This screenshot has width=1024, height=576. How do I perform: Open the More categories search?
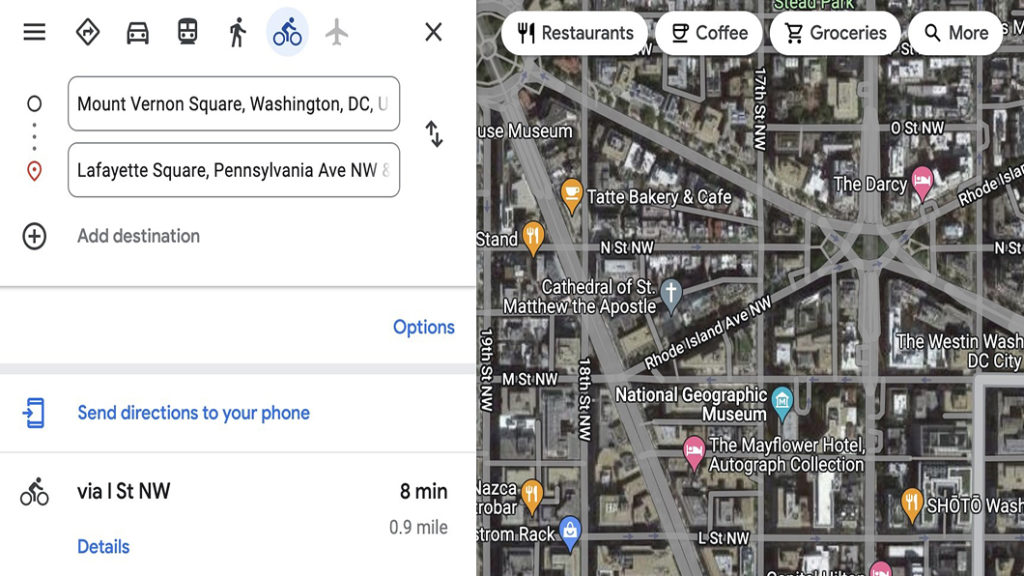[955, 33]
